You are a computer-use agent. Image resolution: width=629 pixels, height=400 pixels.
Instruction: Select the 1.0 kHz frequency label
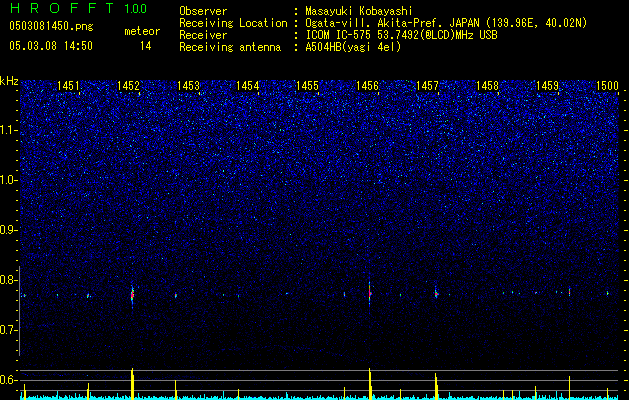click(9, 180)
